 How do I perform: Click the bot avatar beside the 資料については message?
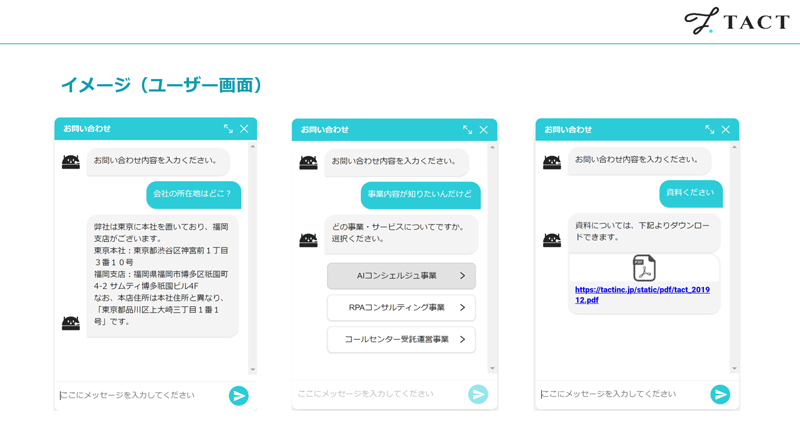click(x=551, y=240)
